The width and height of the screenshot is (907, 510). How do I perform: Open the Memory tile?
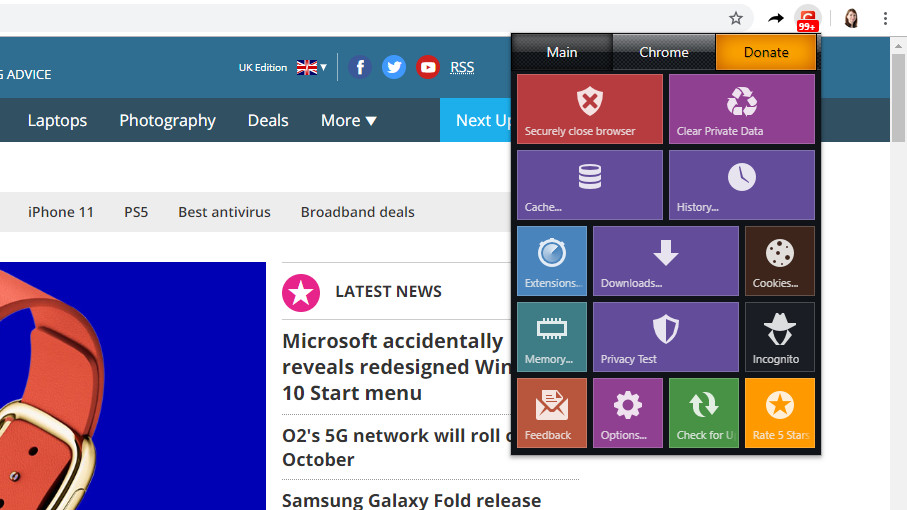552,337
